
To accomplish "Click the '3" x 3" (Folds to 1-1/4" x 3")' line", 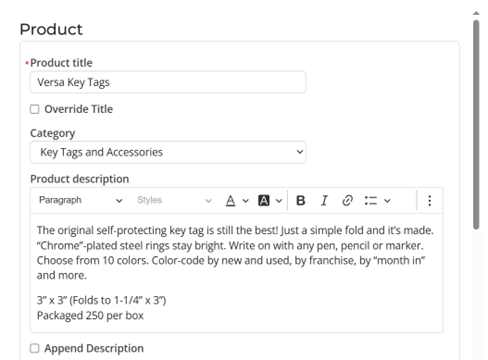I will [x=101, y=300].
